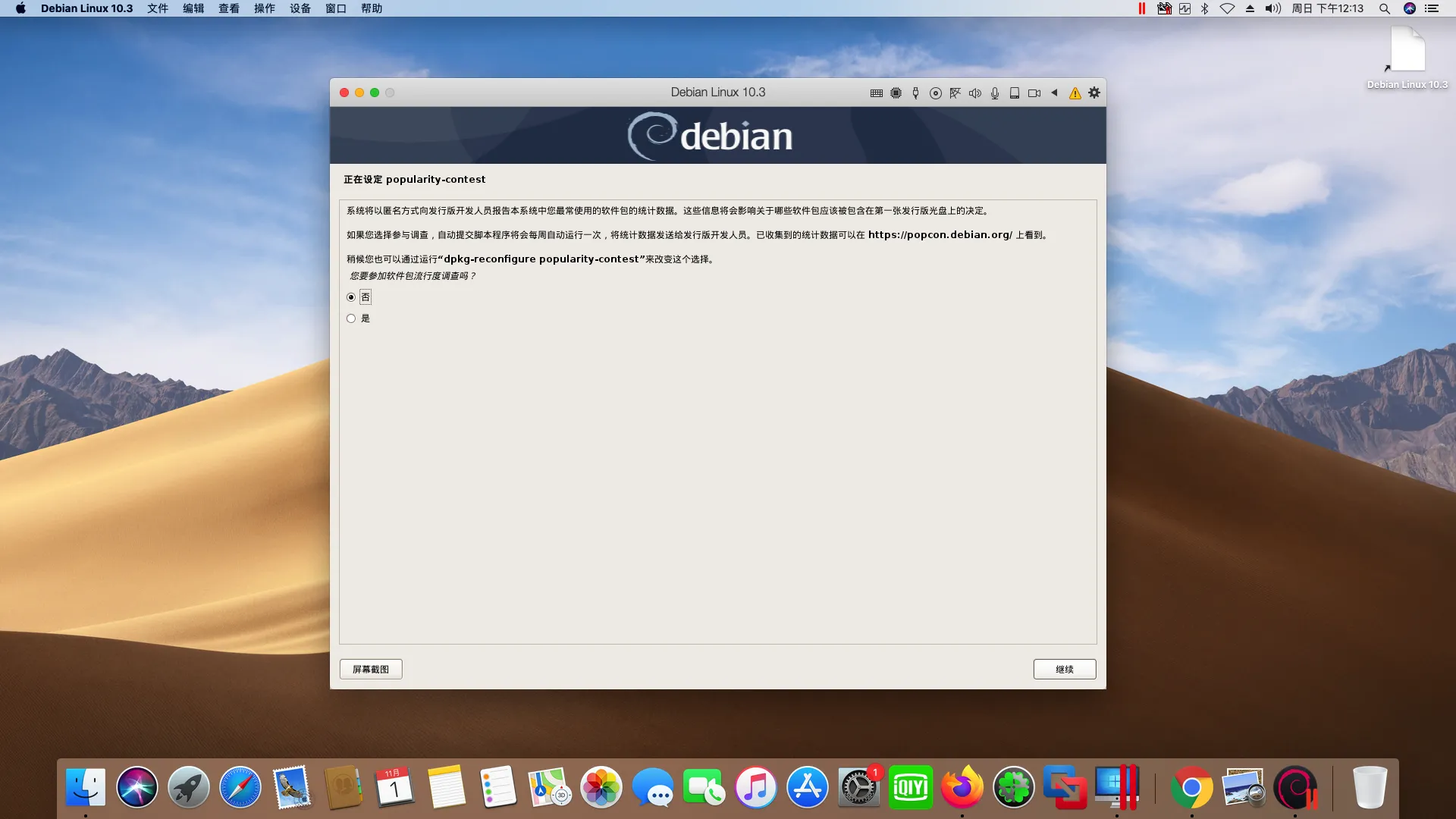Open the hard disk icon in VM toolbar

[x=1015, y=93]
